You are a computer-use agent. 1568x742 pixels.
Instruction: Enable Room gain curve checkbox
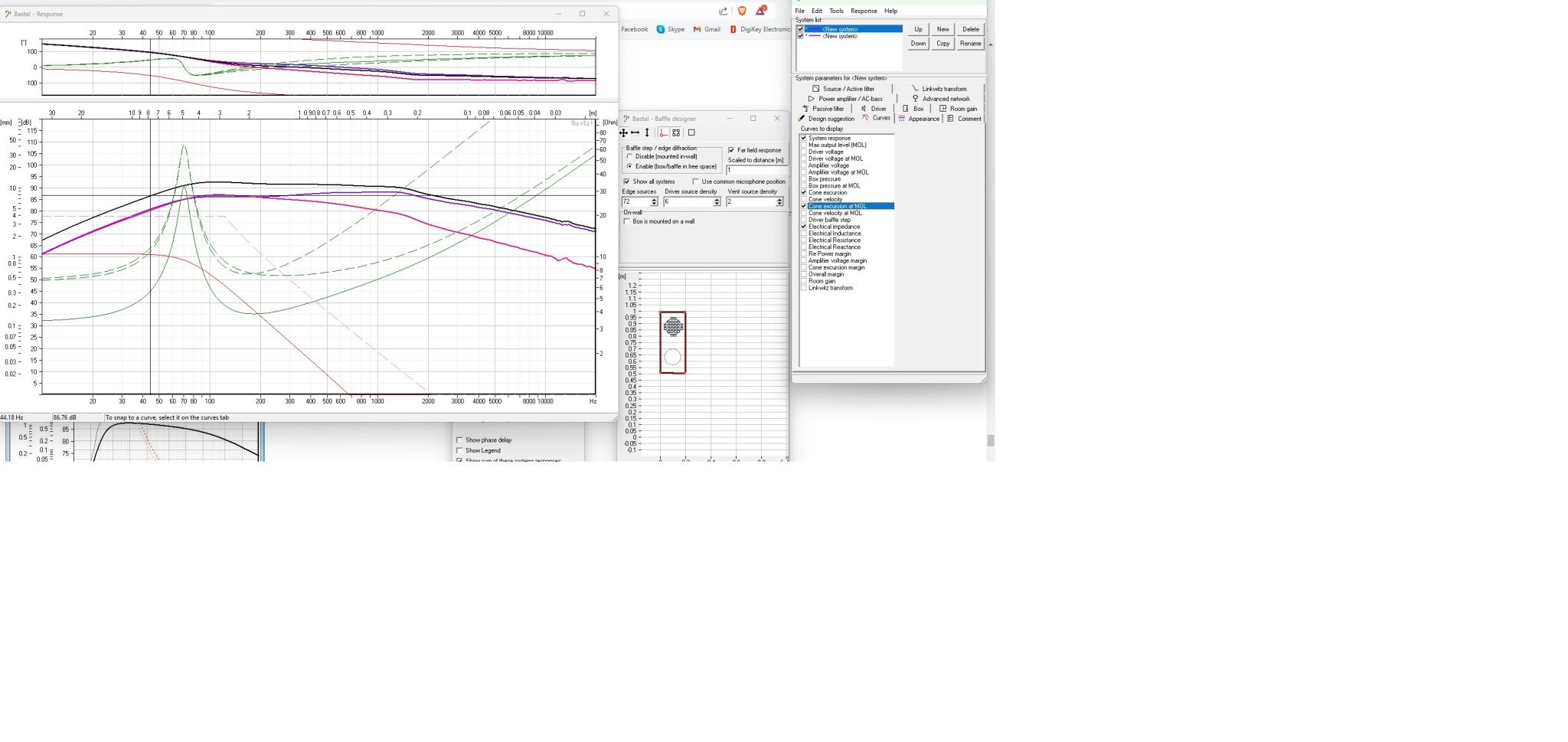[804, 281]
